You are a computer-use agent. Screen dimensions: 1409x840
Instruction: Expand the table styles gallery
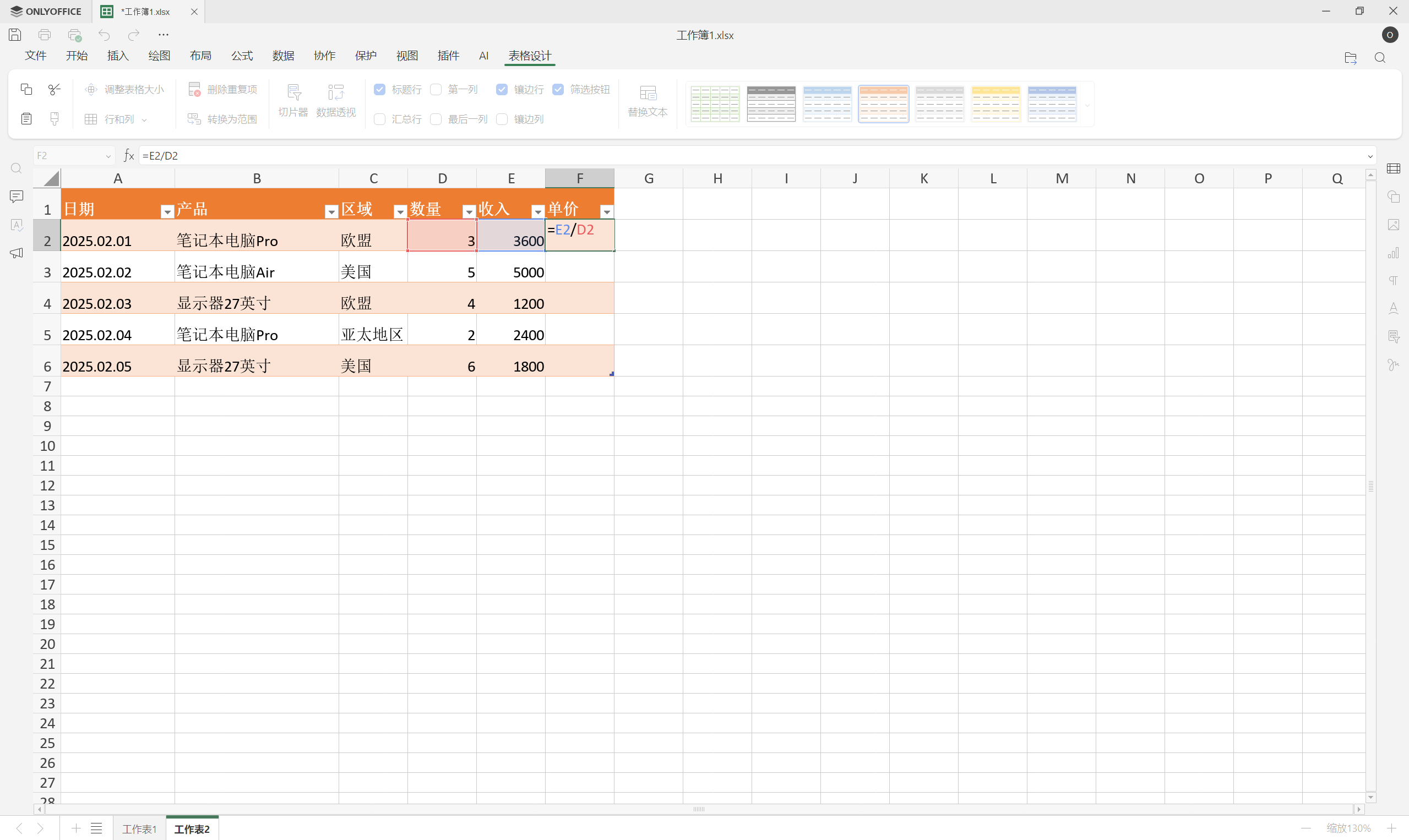(x=1087, y=105)
